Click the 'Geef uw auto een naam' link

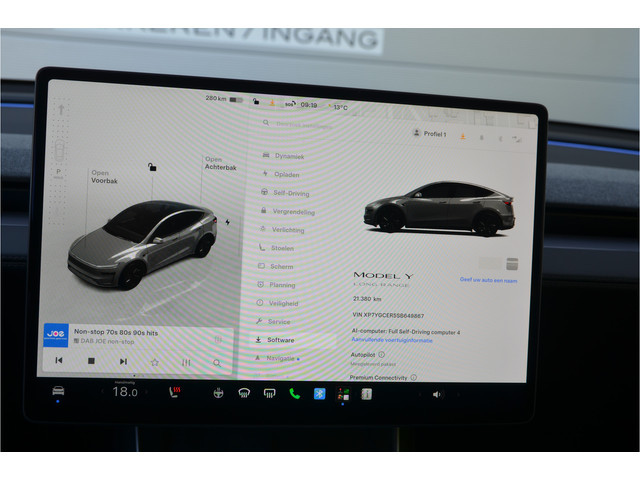coord(488,280)
